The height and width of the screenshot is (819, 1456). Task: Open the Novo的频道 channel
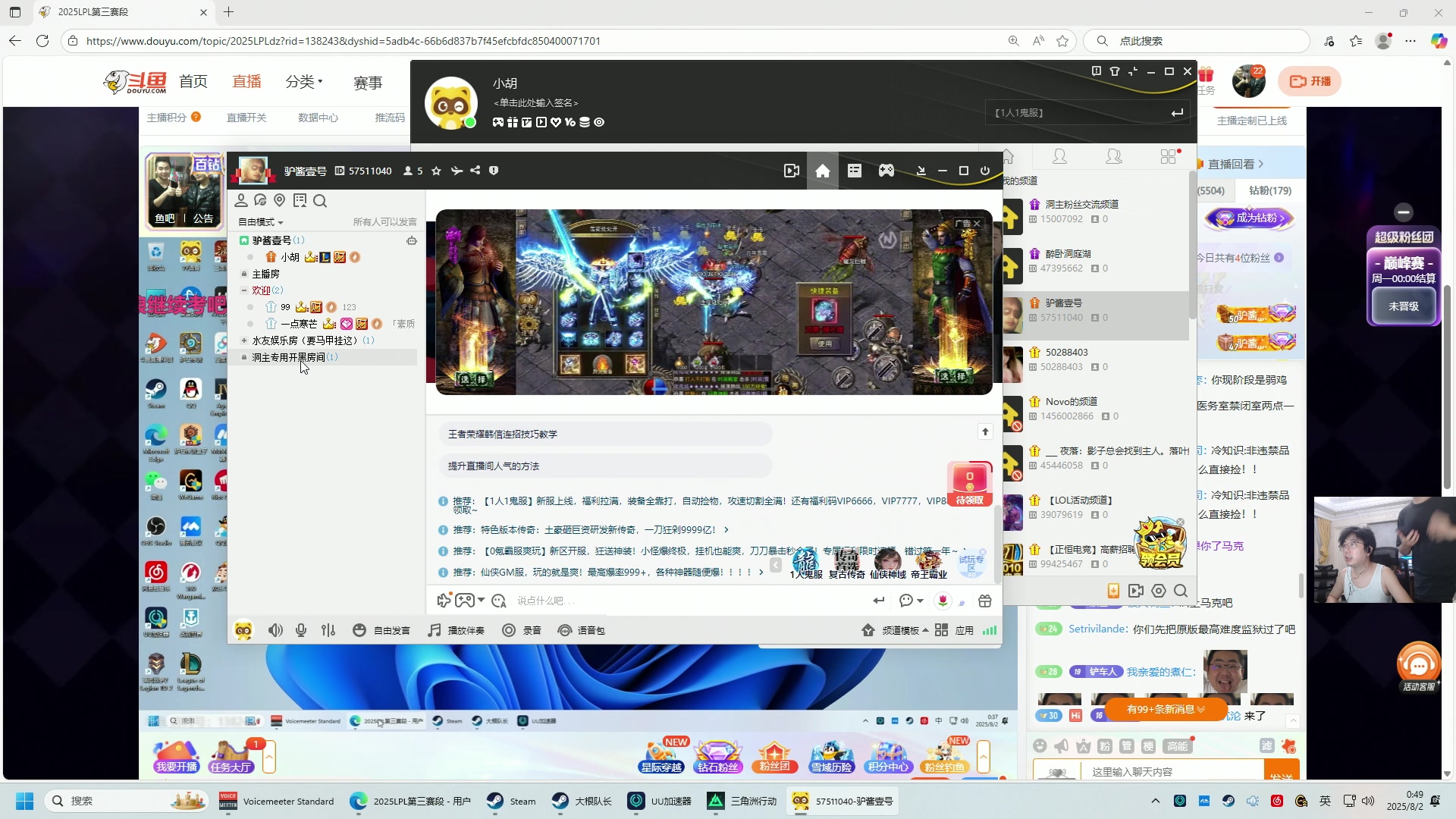(1096, 409)
